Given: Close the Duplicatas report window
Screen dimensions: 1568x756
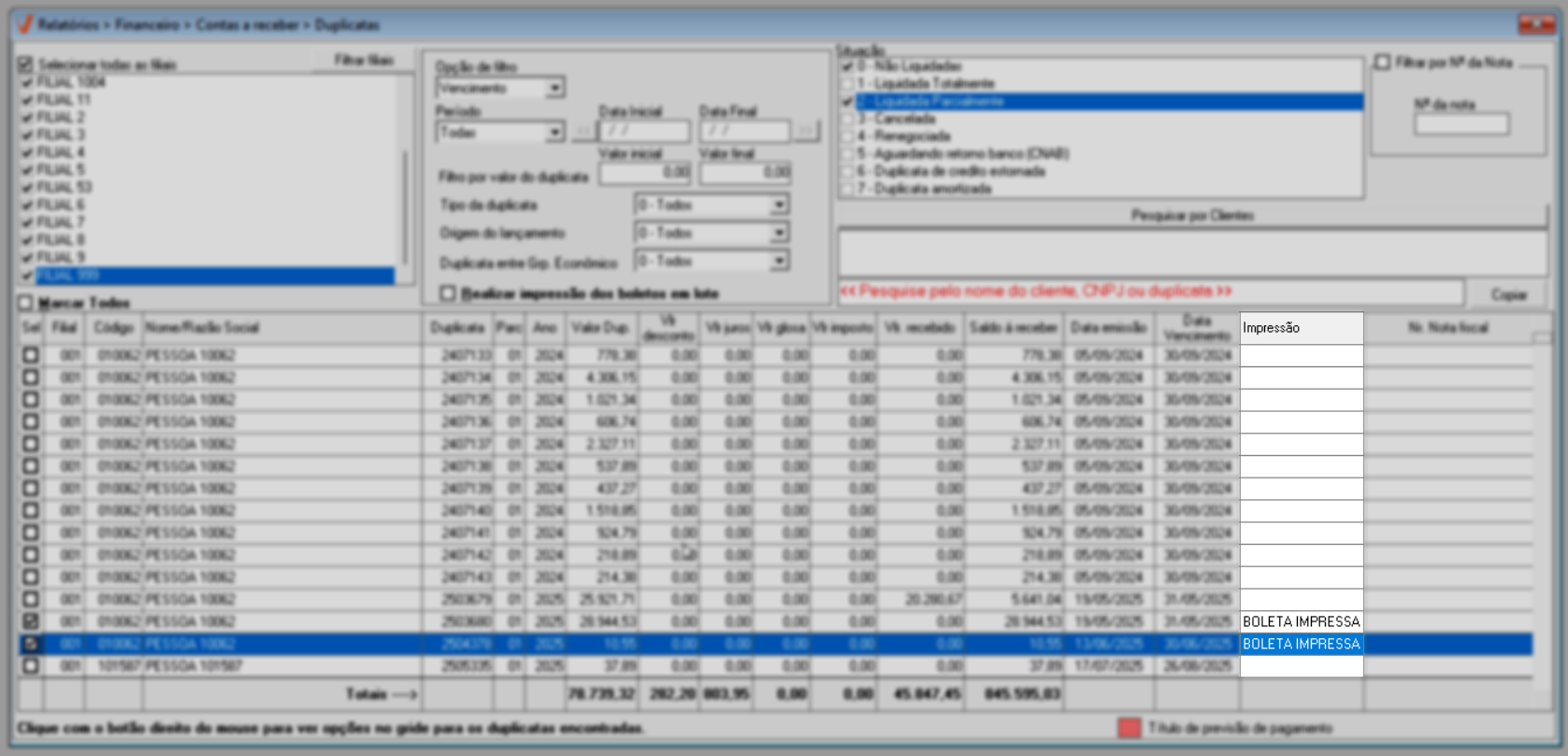Looking at the screenshot, I should click(x=1536, y=24).
